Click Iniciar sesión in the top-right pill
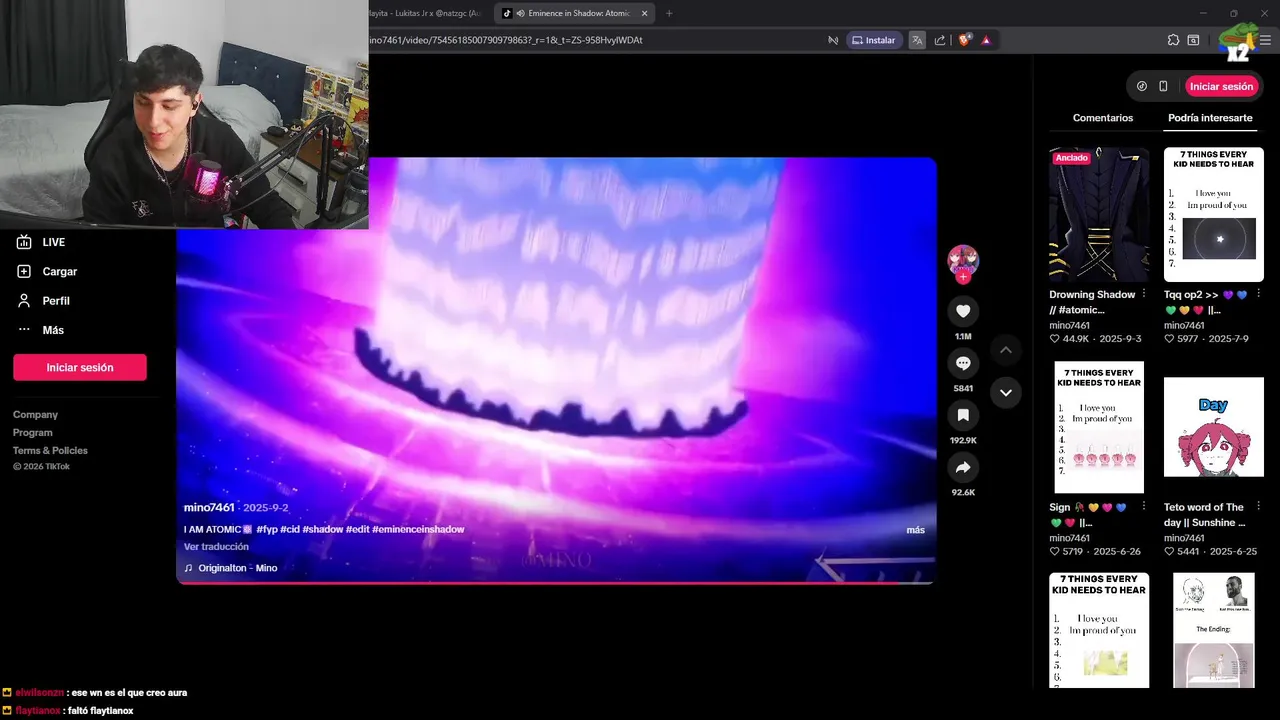Image resolution: width=1280 pixels, height=720 pixels. click(x=1221, y=86)
